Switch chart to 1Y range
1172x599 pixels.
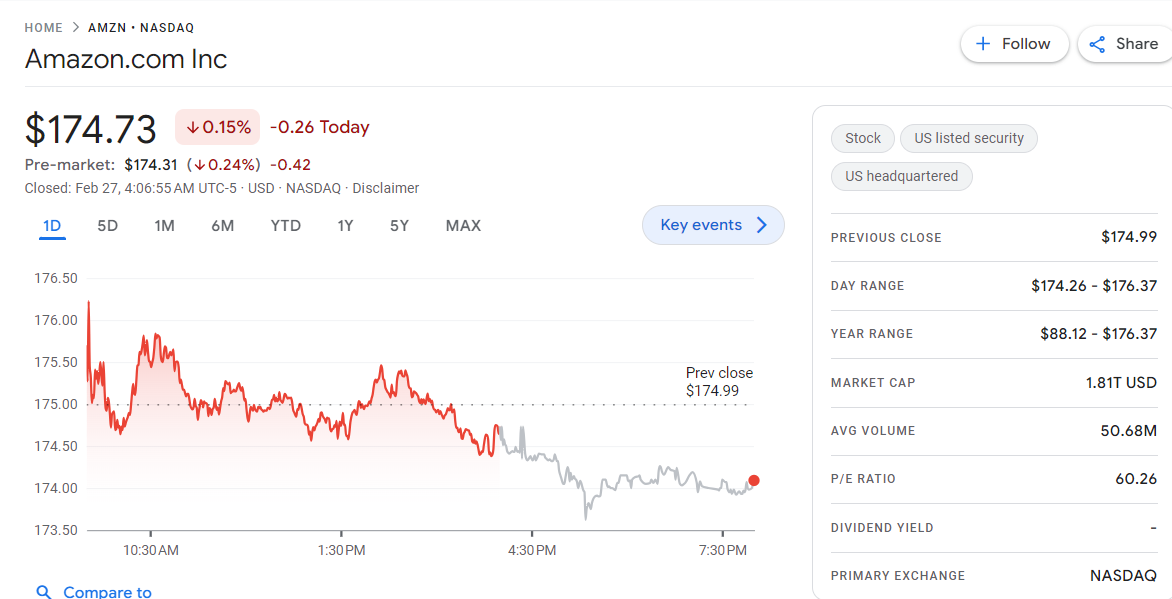[345, 226]
